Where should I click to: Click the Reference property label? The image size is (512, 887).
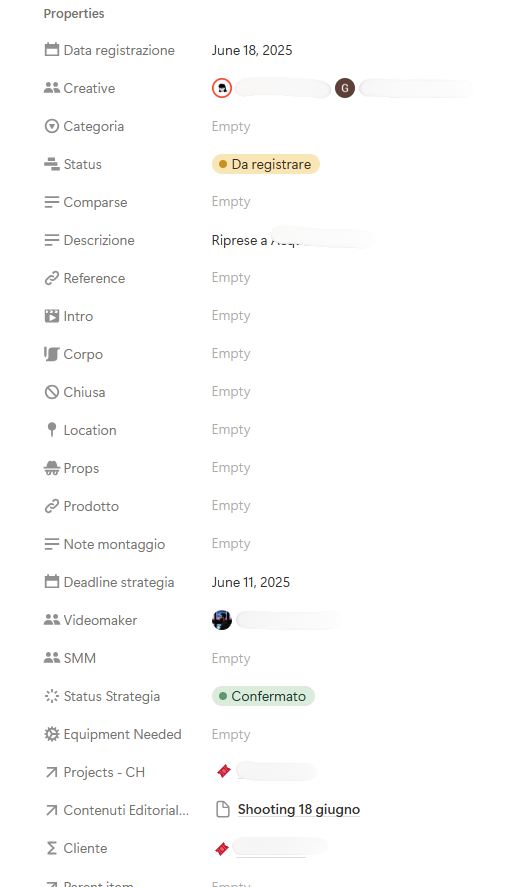tap(94, 278)
